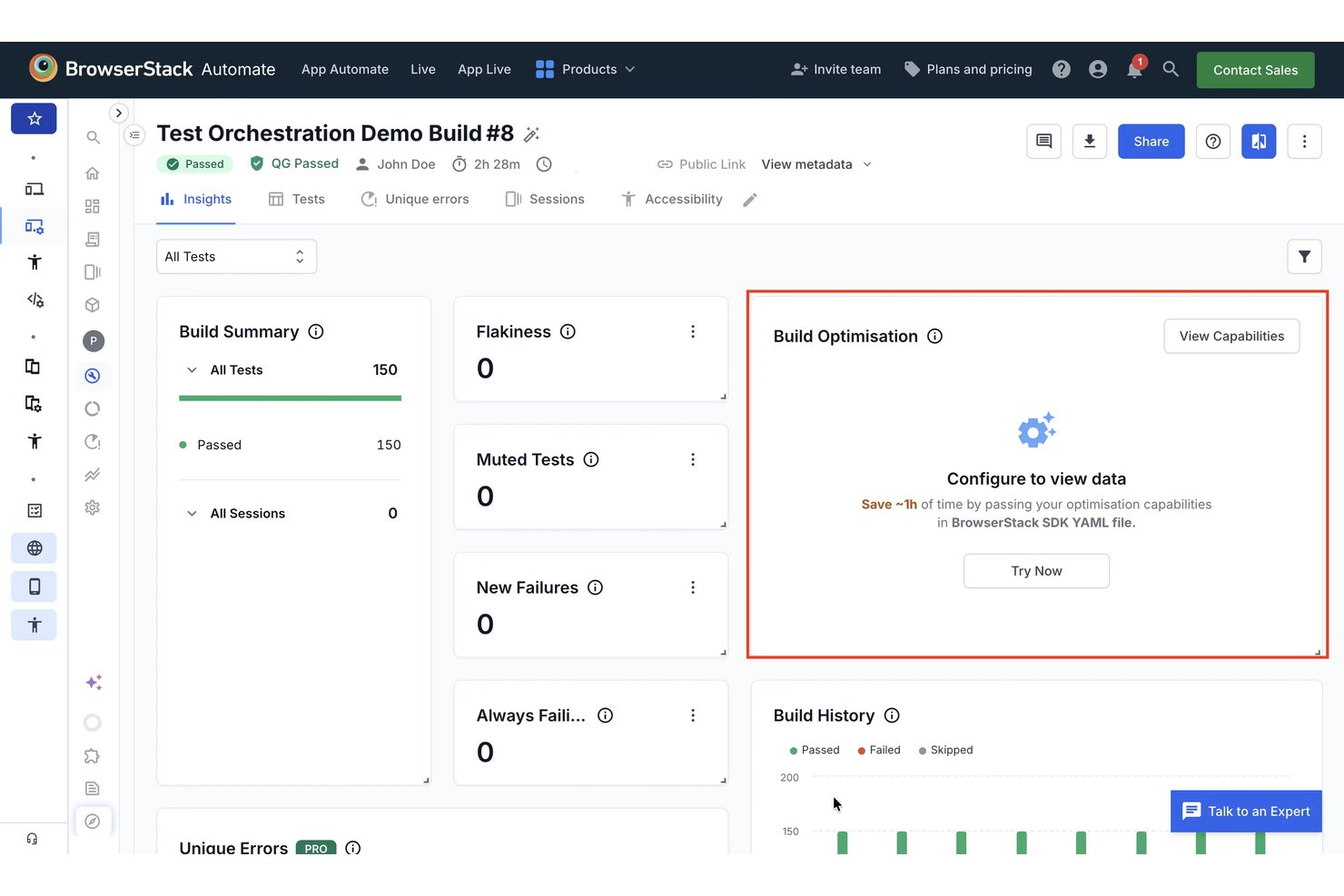Expand the All Sessions row
The height and width of the screenshot is (896, 1344).
pyautogui.click(x=192, y=514)
